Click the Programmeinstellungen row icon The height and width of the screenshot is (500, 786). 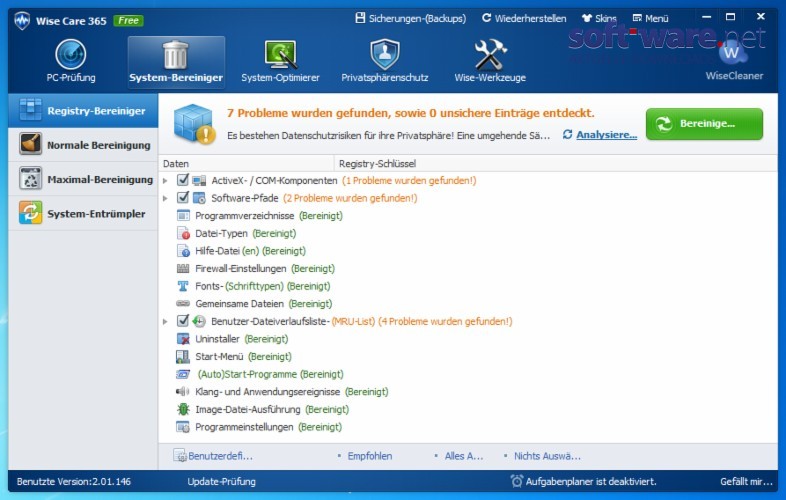point(183,427)
